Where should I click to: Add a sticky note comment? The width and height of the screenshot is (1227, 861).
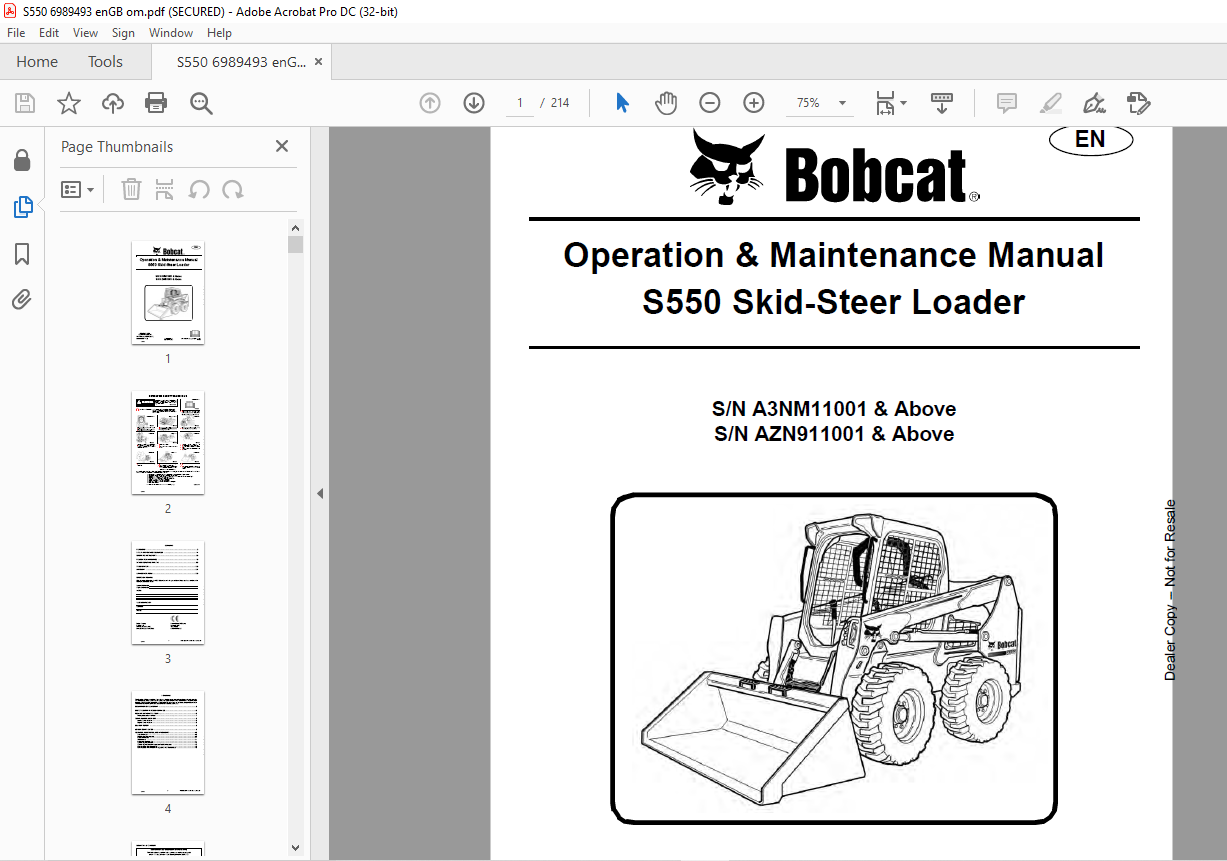[x=1007, y=103]
